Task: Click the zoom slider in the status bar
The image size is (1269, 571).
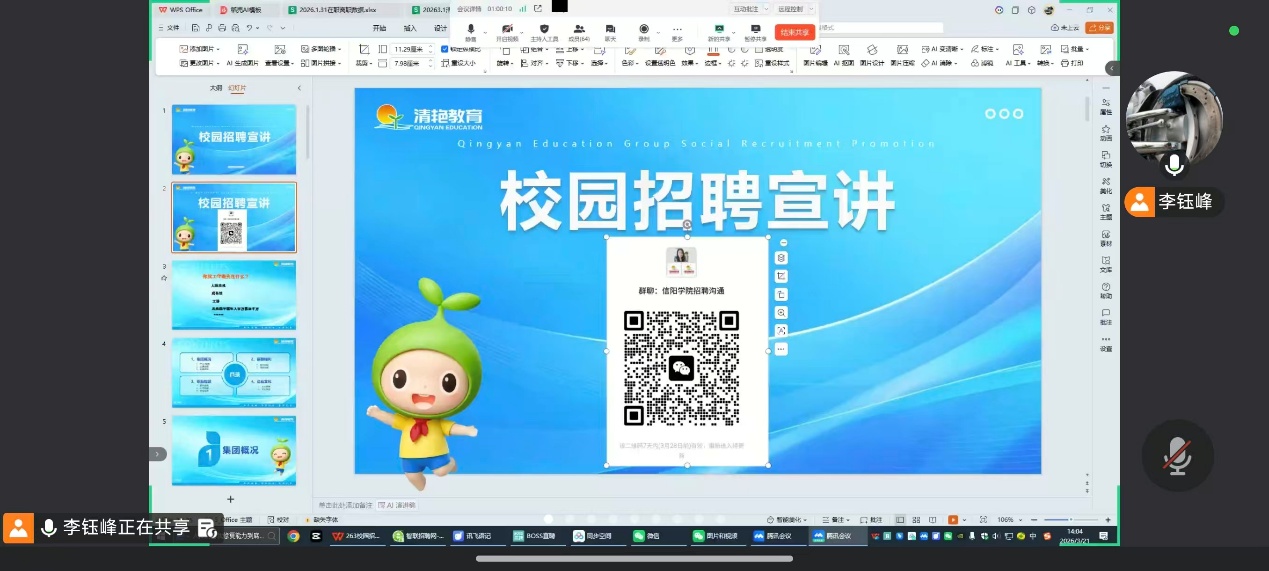Action: pos(1070,520)
